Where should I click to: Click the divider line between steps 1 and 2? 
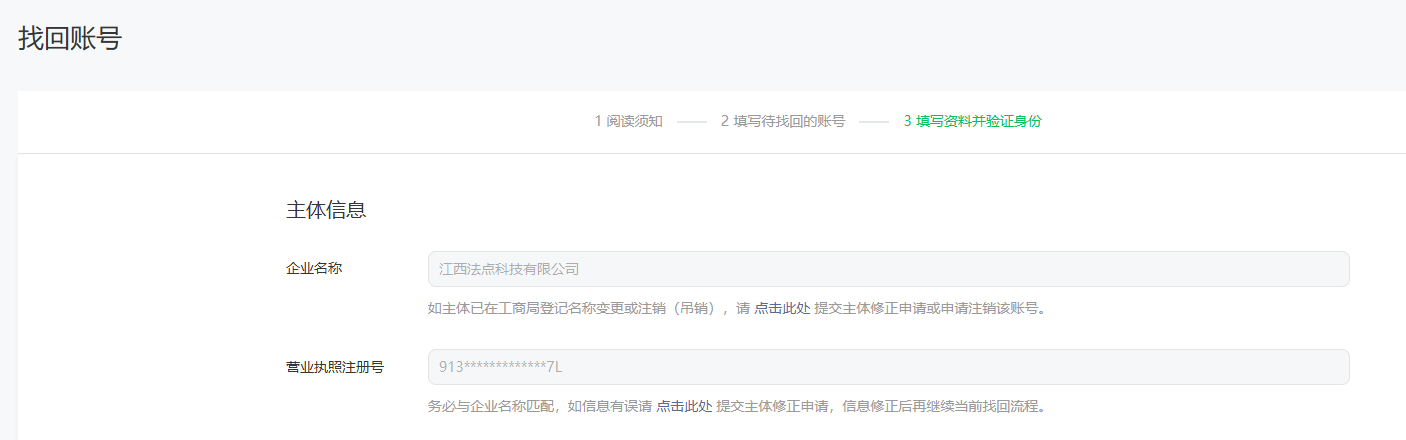tap(692, 122)
